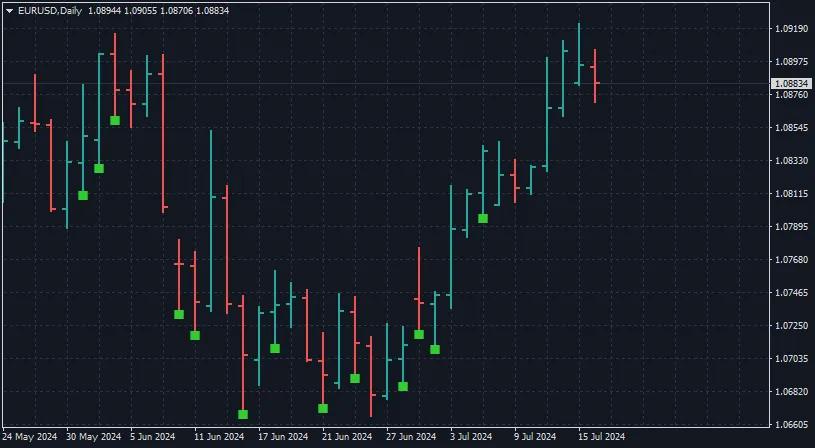The height and width of the screenshot is (448, 815).
Task: Click the leftmost green square marker near 1.08115
Action: coord(83,195)
